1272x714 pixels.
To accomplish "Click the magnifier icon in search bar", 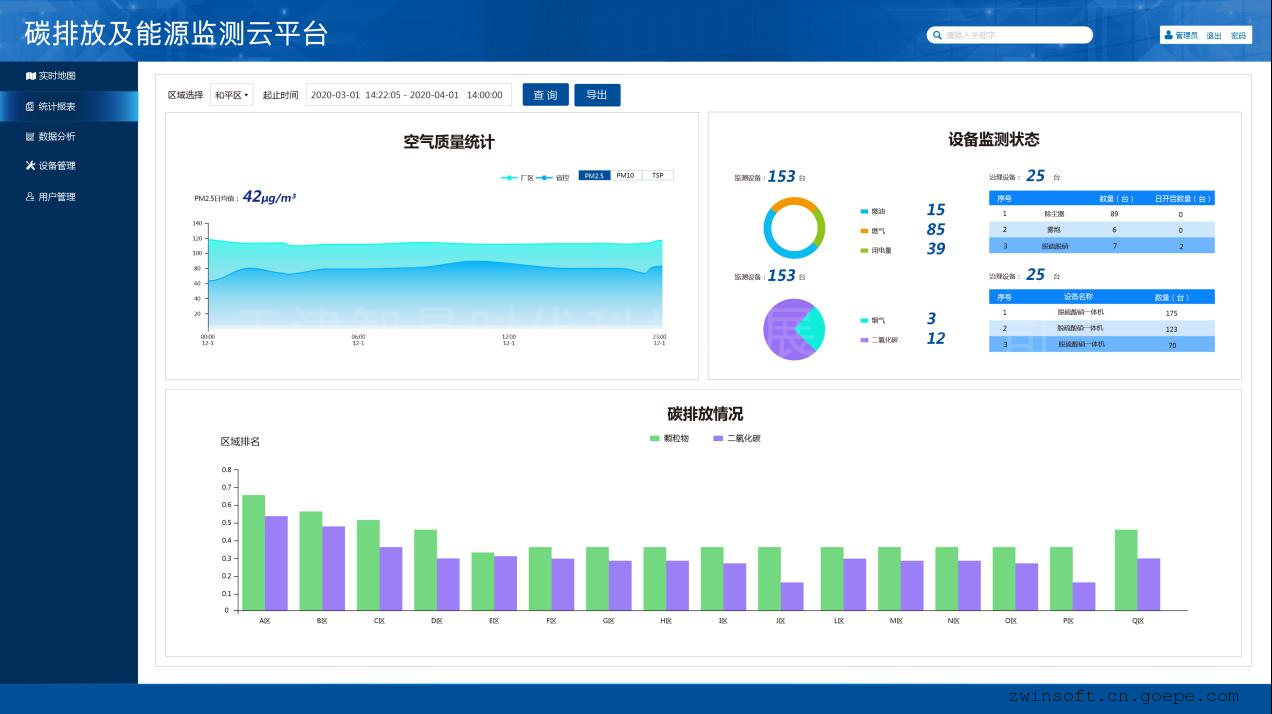I will click(x=937, y=35).
